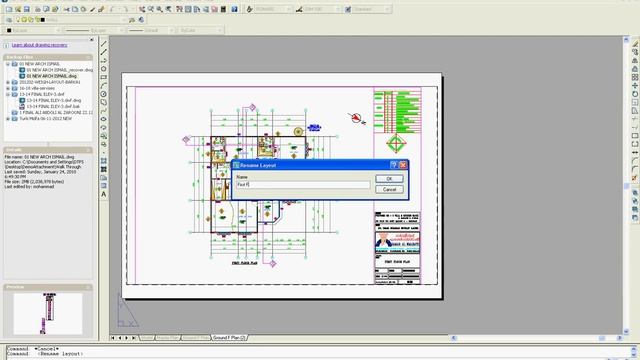Open the Learn about drawing recovery link
The height and width of the screenshot is (360, 640).
(x=39, y=45)
